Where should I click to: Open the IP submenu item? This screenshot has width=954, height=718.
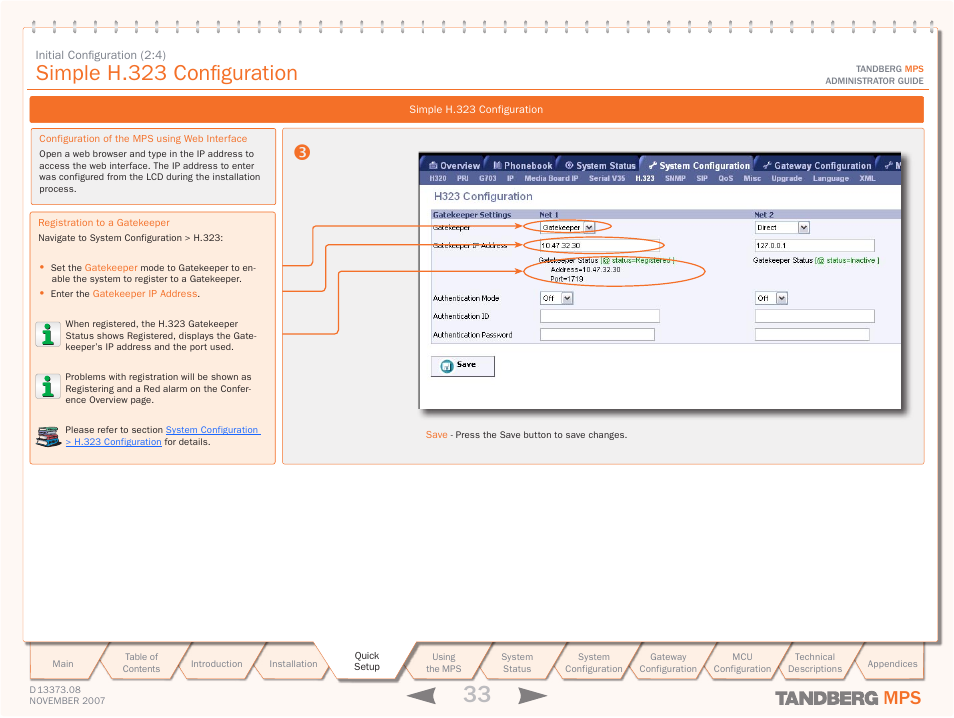pyautogui.click(x=510, y=178)
